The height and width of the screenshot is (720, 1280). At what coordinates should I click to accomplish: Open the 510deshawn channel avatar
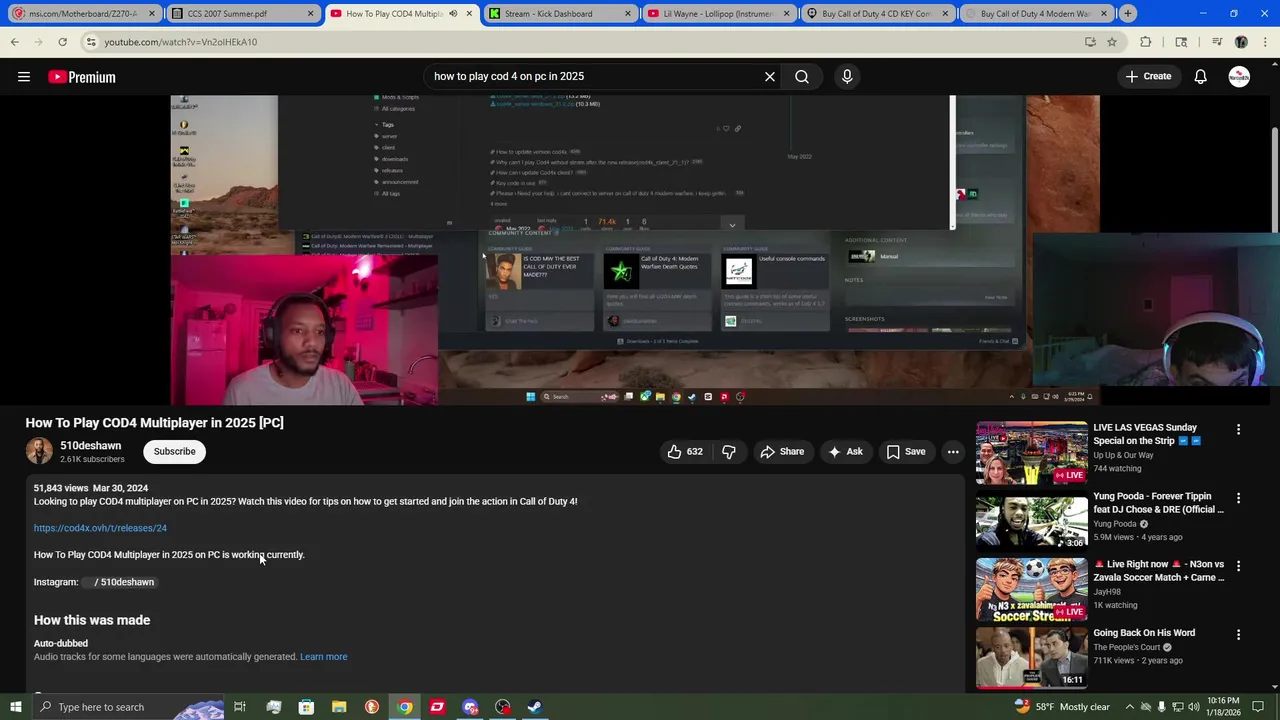[x=39, y=452]
